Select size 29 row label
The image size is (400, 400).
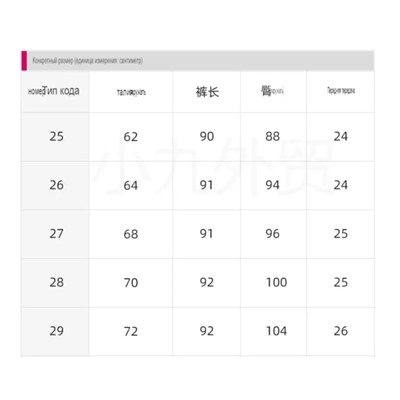click(55, 332)
